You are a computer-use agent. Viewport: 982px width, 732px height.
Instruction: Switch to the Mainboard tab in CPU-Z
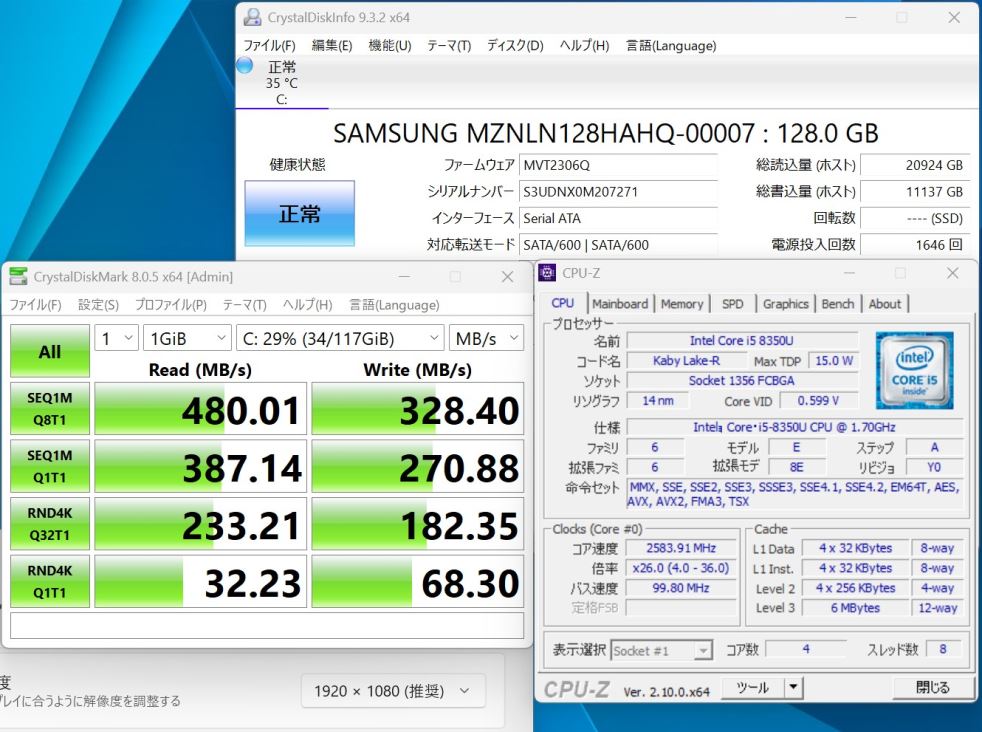point(620,304)
